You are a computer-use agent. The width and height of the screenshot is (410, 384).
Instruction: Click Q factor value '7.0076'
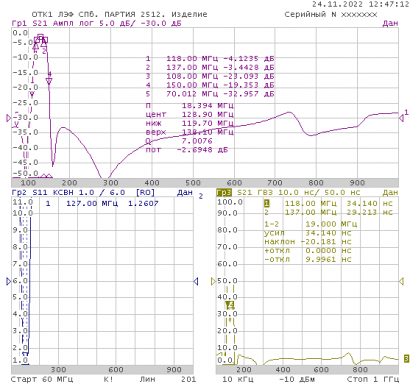pos(197,141)
